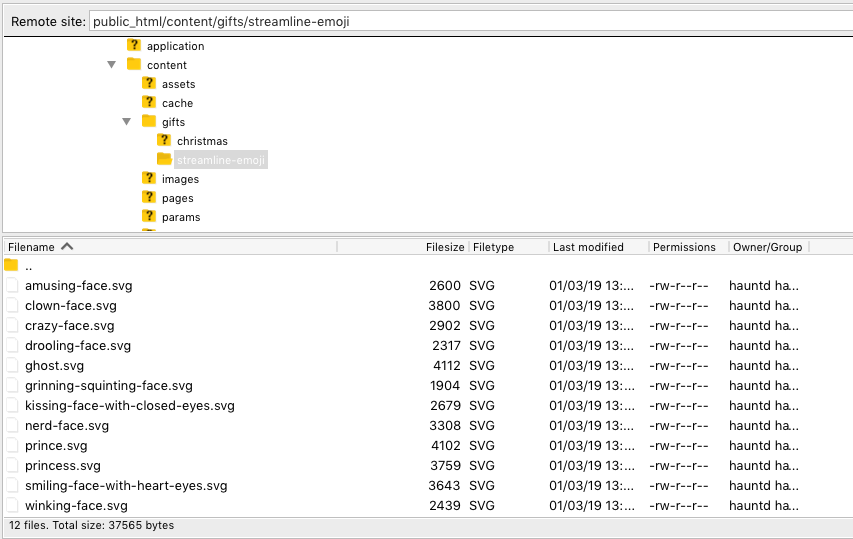Select the params folder in tree
The height and width of the screenshot is (539, 853).
[180, 217]
